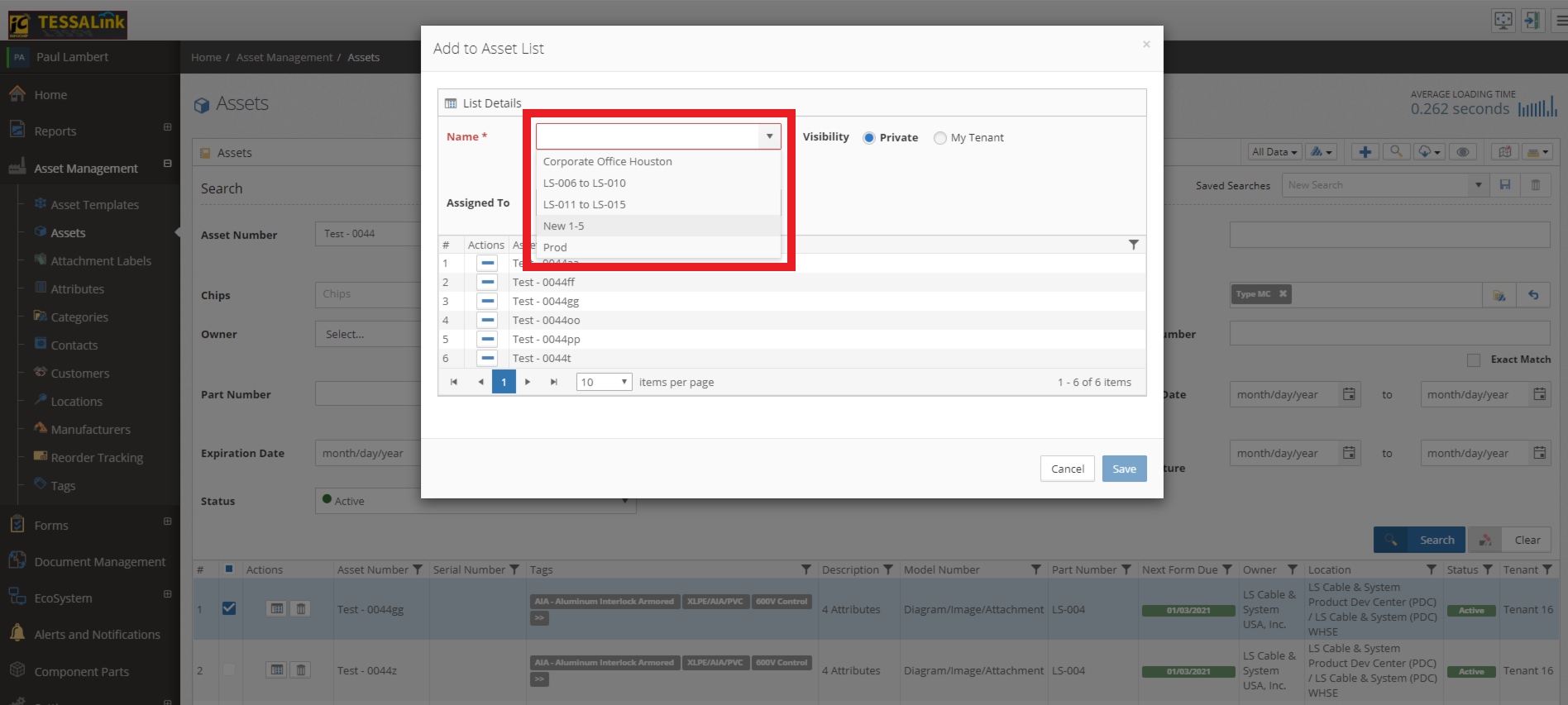Image resolution: width=1568 pixels, height=705 pixels.
Task: Click the add asset plus icon
Action: tap(1365, 152)
